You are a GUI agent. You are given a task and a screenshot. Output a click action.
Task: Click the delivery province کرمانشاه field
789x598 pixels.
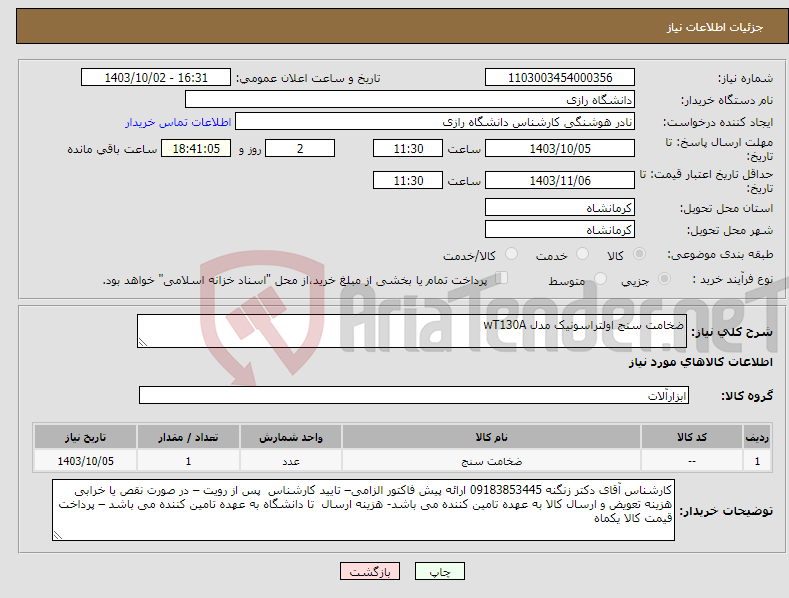tap(560, 207)
